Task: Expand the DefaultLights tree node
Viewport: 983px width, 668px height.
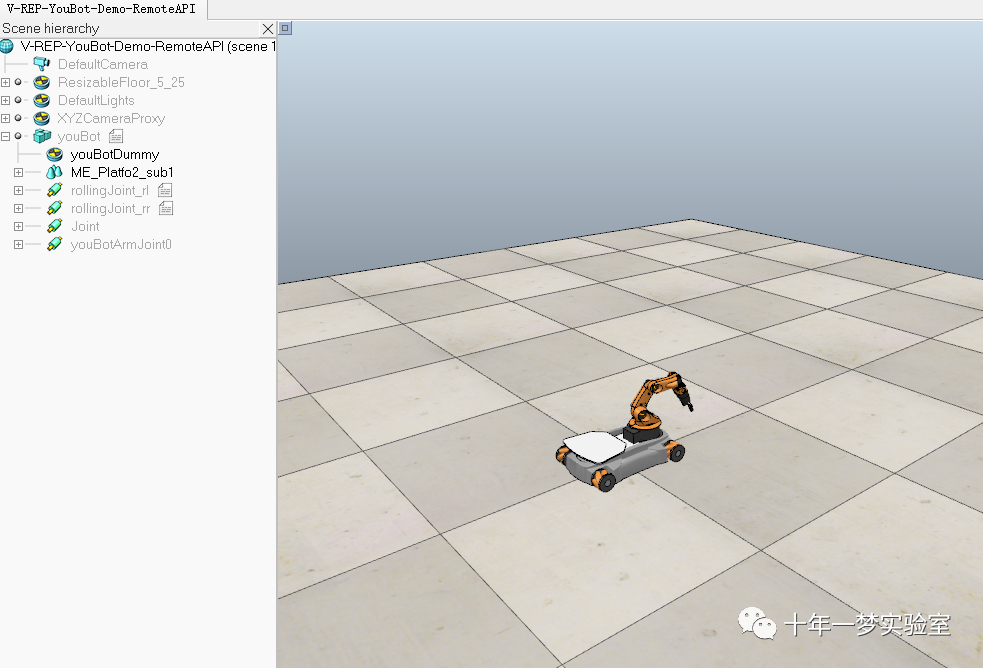Action: pos(6,100)
